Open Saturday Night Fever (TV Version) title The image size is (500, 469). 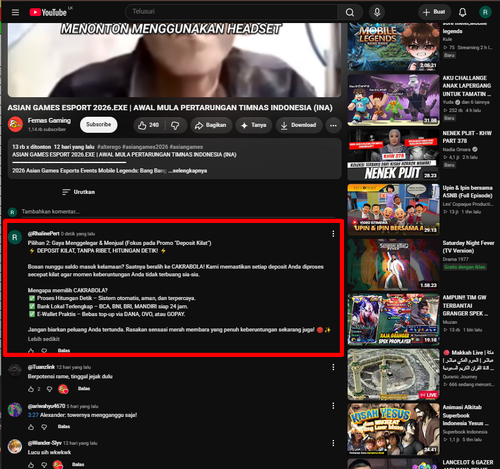pyautogui.click(x=468, y=247)
